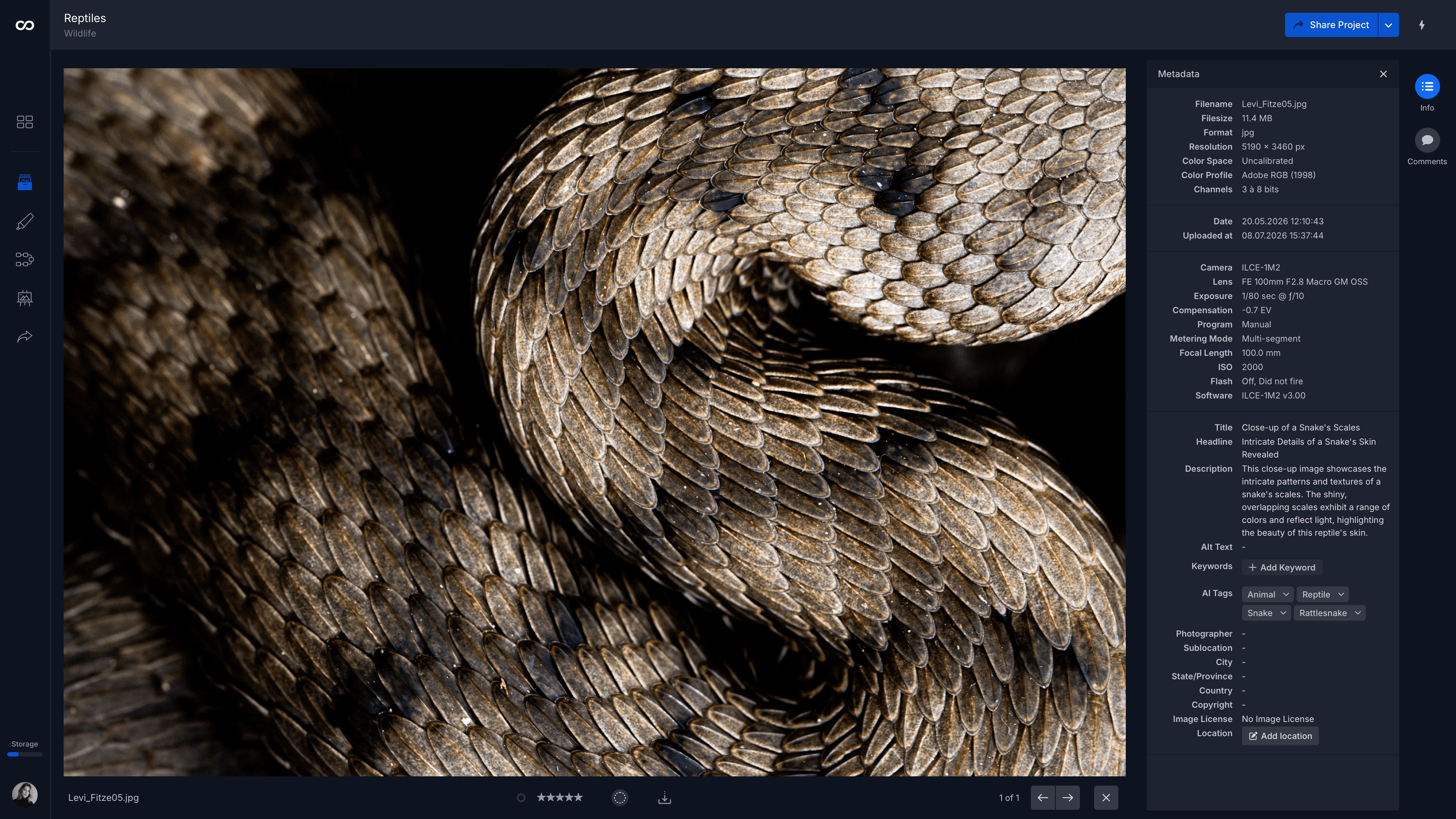Screen dimensions: 1456x819
Task: Select the brush icon in sidebar
Action: pos(25,221)
